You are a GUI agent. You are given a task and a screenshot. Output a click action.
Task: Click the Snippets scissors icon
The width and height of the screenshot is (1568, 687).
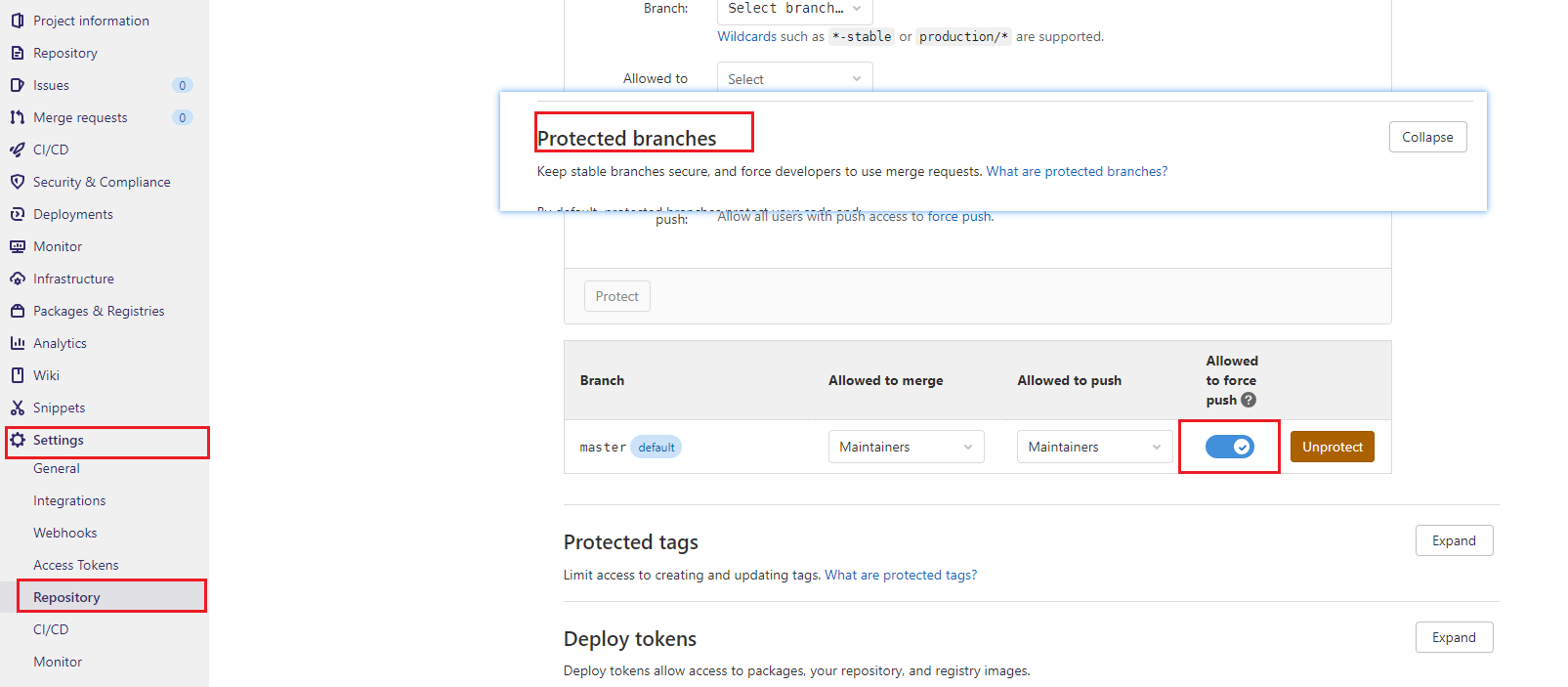pos(18,408)
